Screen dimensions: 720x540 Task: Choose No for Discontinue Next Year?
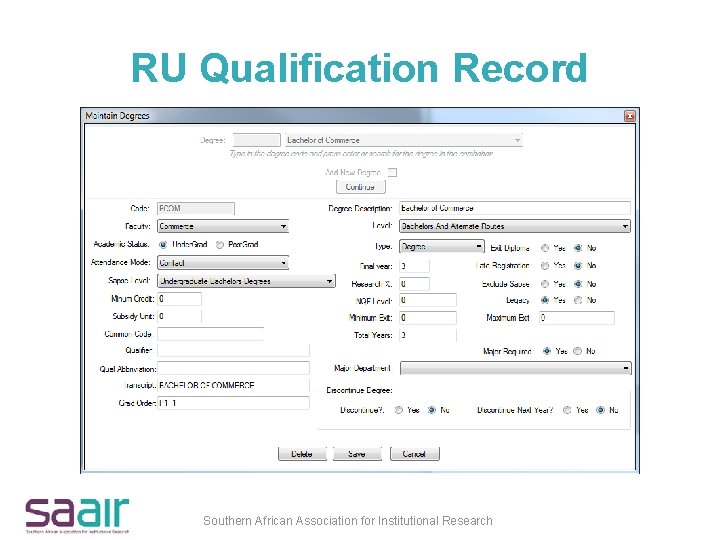coord(600,410)
